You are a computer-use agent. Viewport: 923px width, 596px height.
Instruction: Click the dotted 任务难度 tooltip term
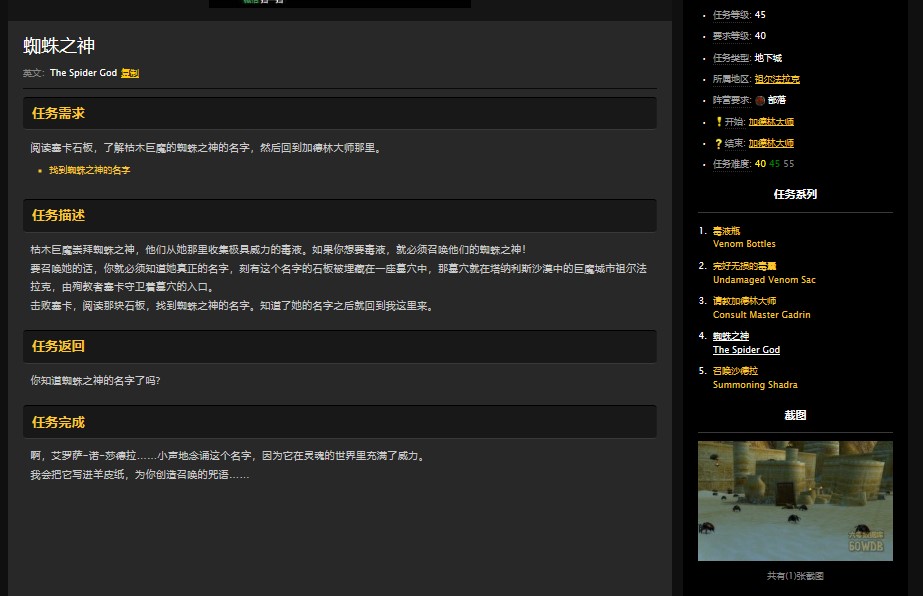pyautogui.click(x=730, y=163)
